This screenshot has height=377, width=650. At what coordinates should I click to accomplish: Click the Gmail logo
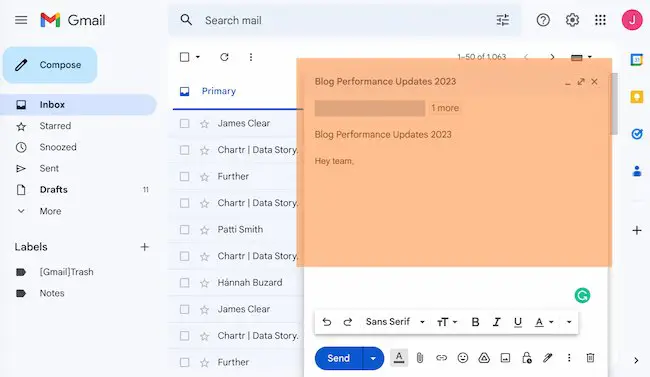73,20
